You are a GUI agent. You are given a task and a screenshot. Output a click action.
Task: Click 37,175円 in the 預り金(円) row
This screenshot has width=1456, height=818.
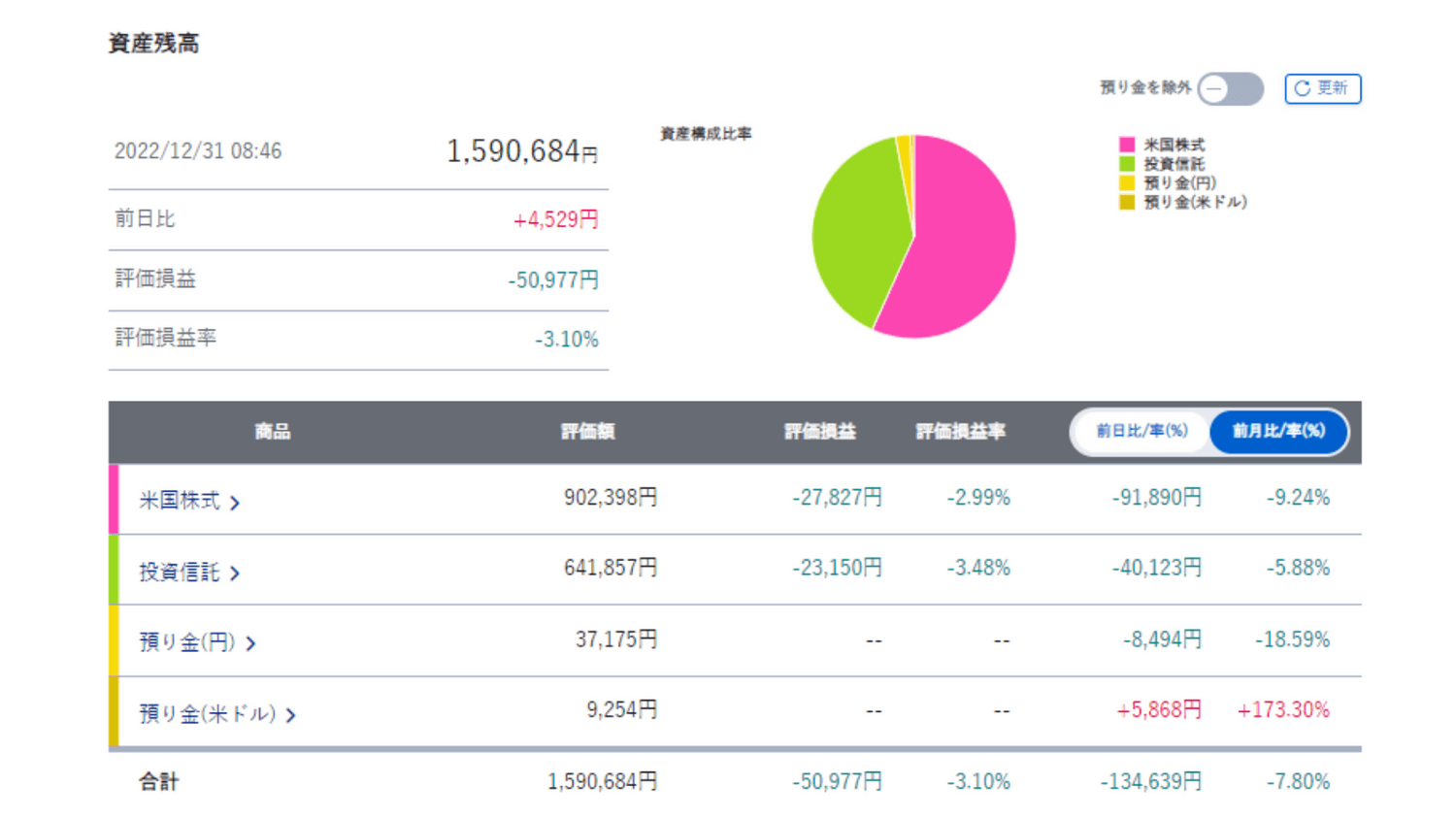[x=616, y=639]
